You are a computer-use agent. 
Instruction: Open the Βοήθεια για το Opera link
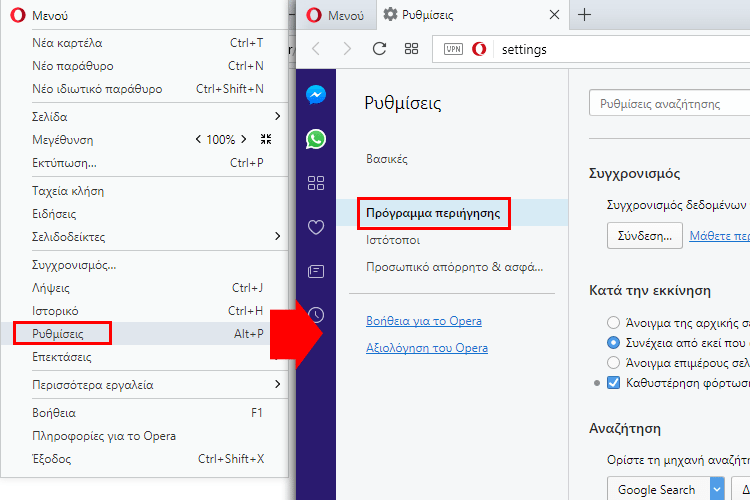pos(424,321)
